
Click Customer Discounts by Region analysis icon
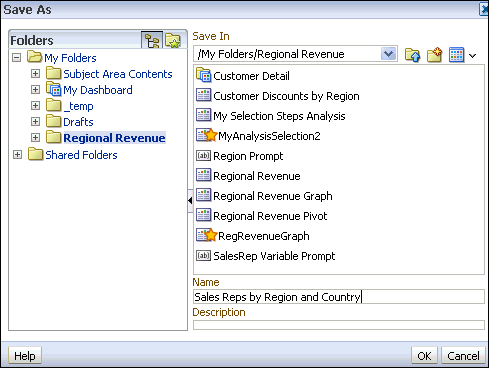203,95
